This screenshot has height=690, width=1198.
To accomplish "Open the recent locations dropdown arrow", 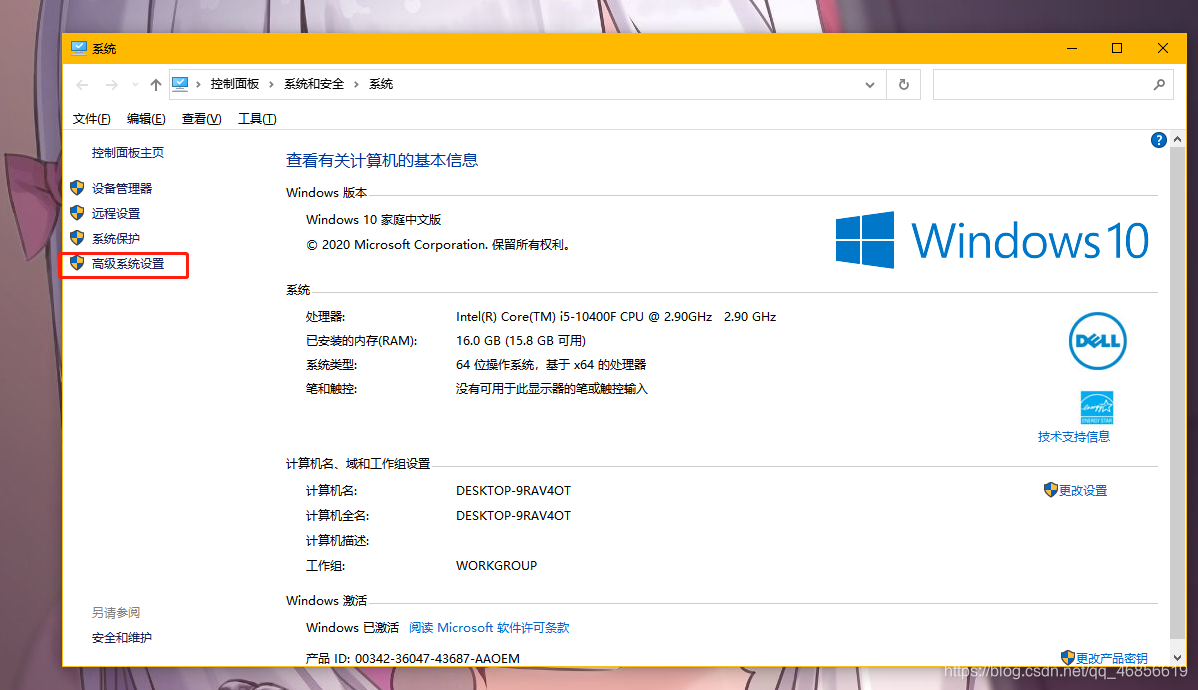I will click(135, 85).
